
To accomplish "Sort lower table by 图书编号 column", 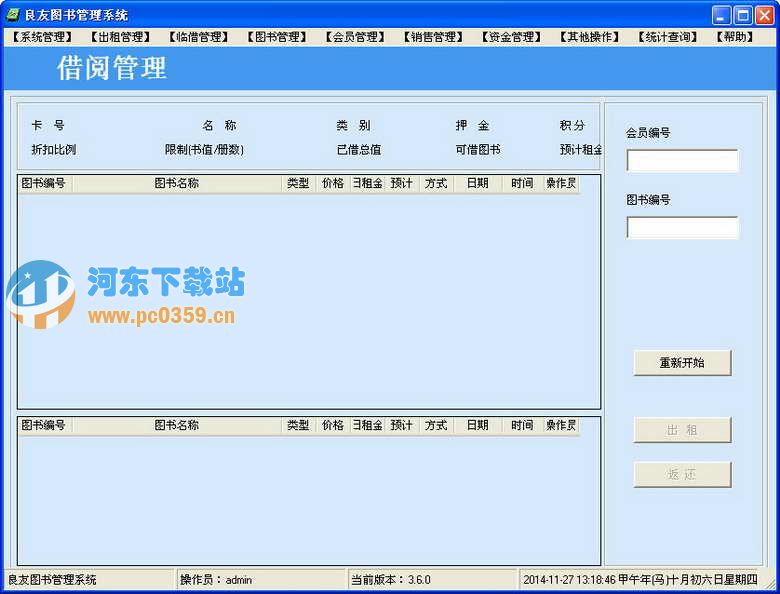I will (45, 425).
